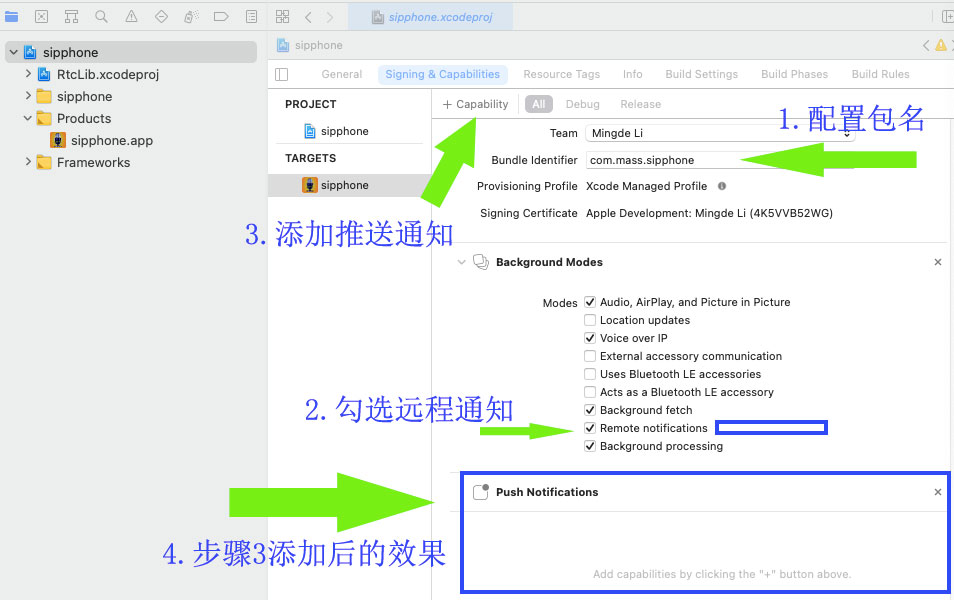Switch to the General tab

341,74
